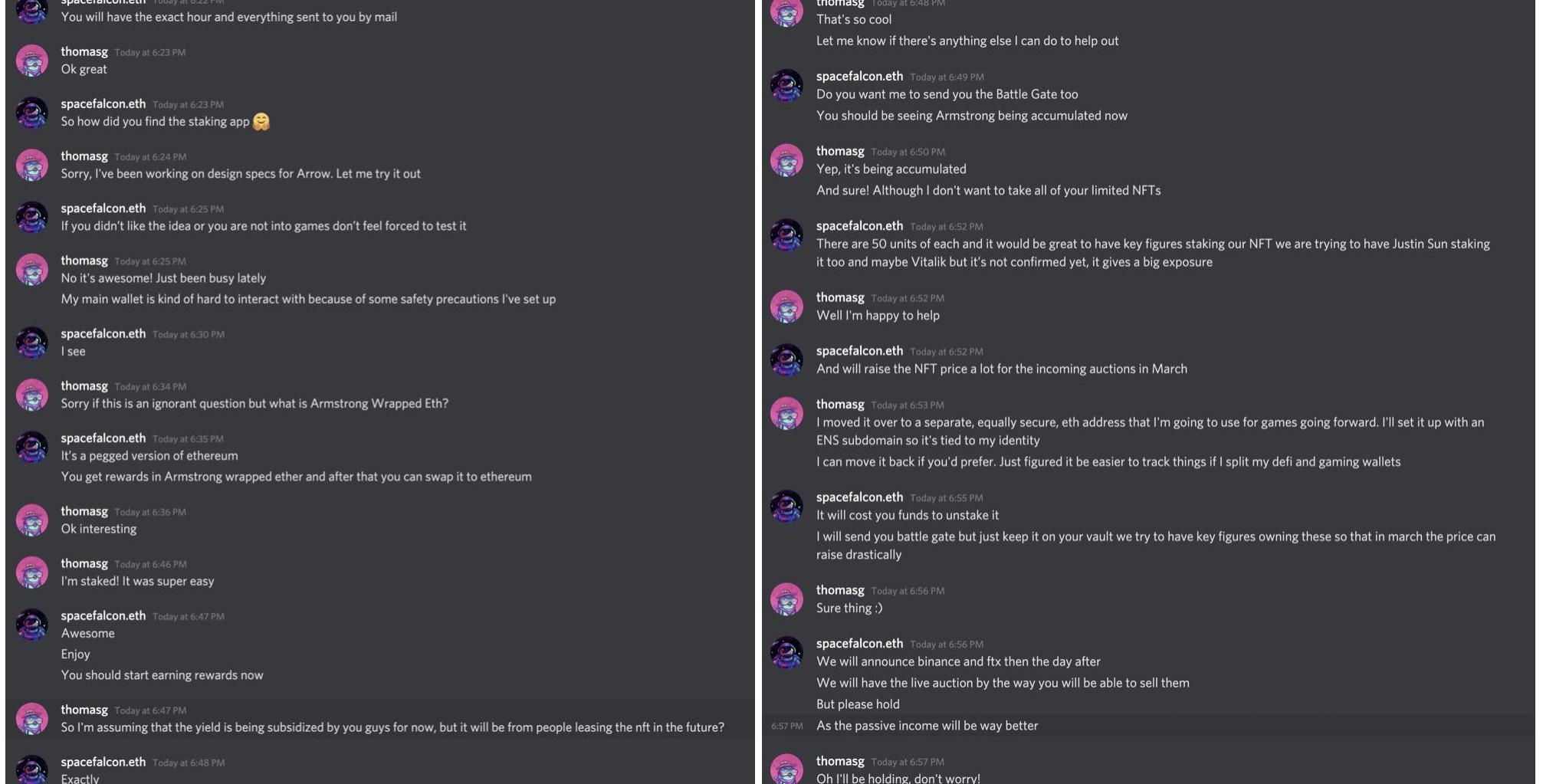This screenshot has width=1543, height=784.
Task: Click spacefalcon.eth username above binance and ftx message
Action: pos(859,644)
